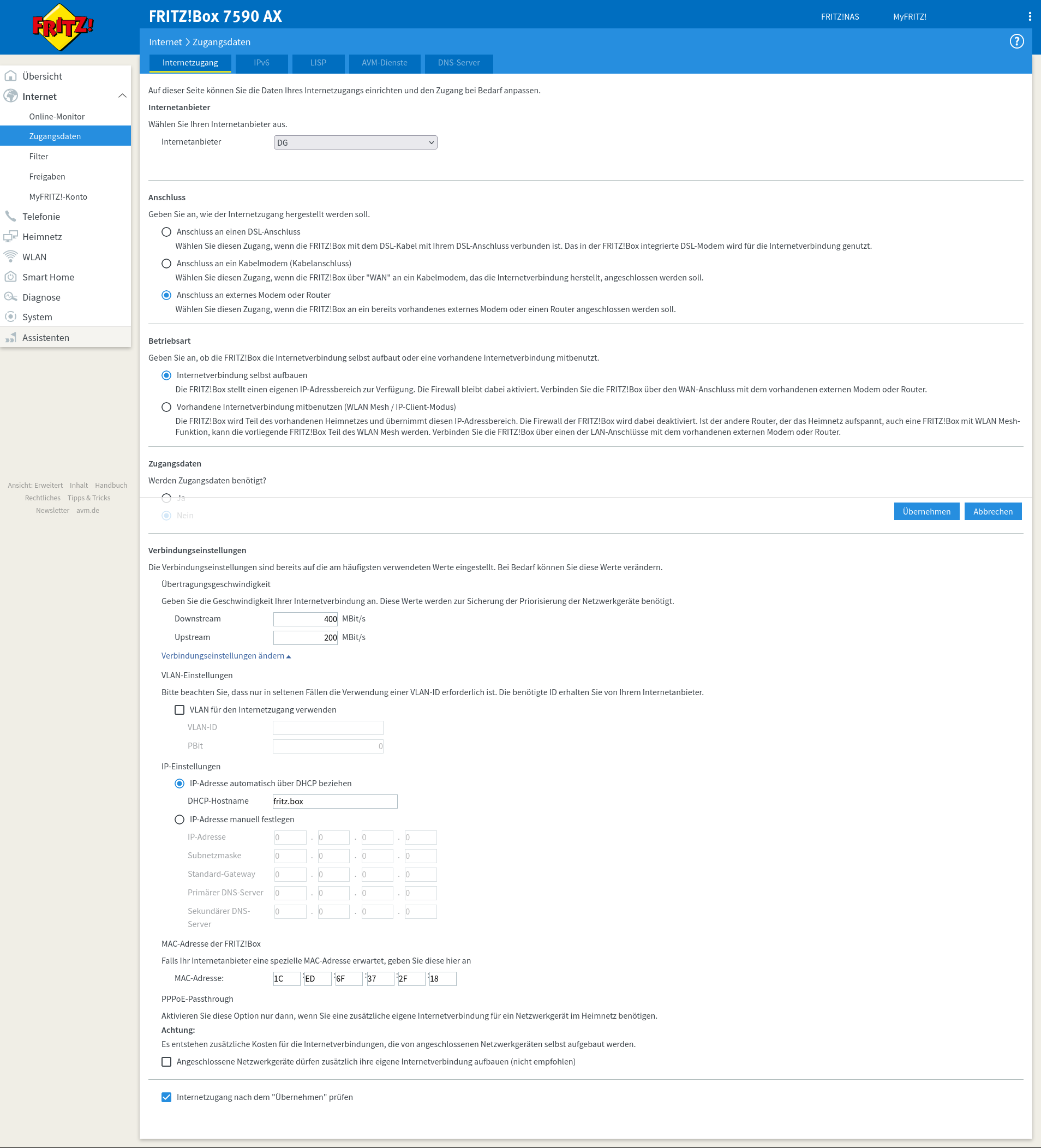Click MAC-Adresse field containing 6F
Screen dimensions: 1041x1148
(x=349, y=979)
